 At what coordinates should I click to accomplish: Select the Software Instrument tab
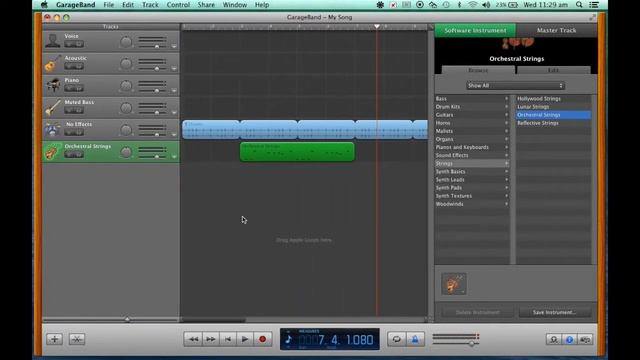pos(475,30)
